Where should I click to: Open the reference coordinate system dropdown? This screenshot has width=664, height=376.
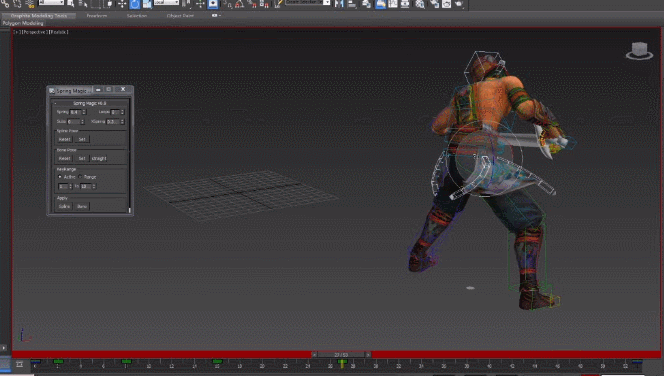coord(166,2)
